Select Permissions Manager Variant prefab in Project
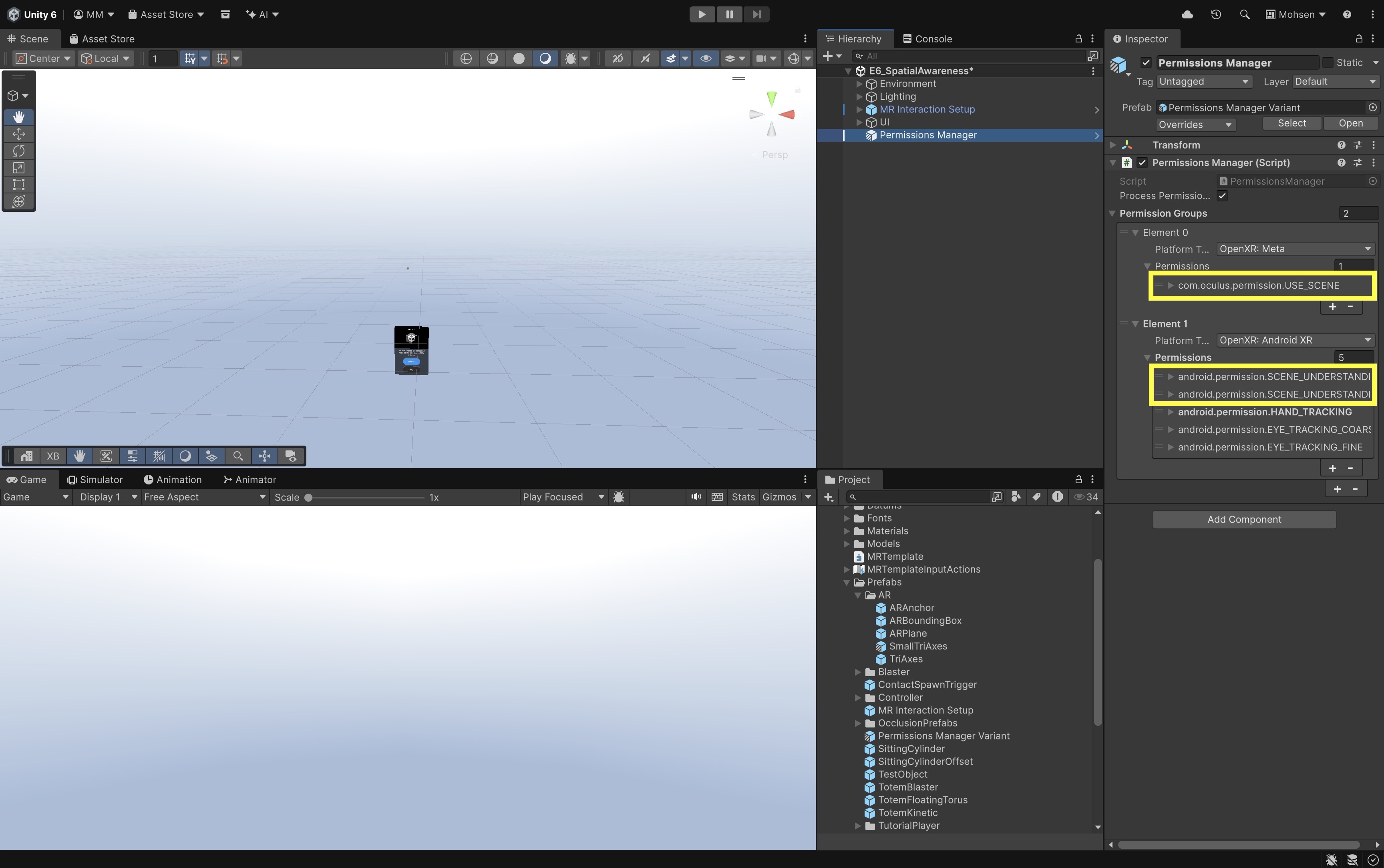 coord(943,735)
